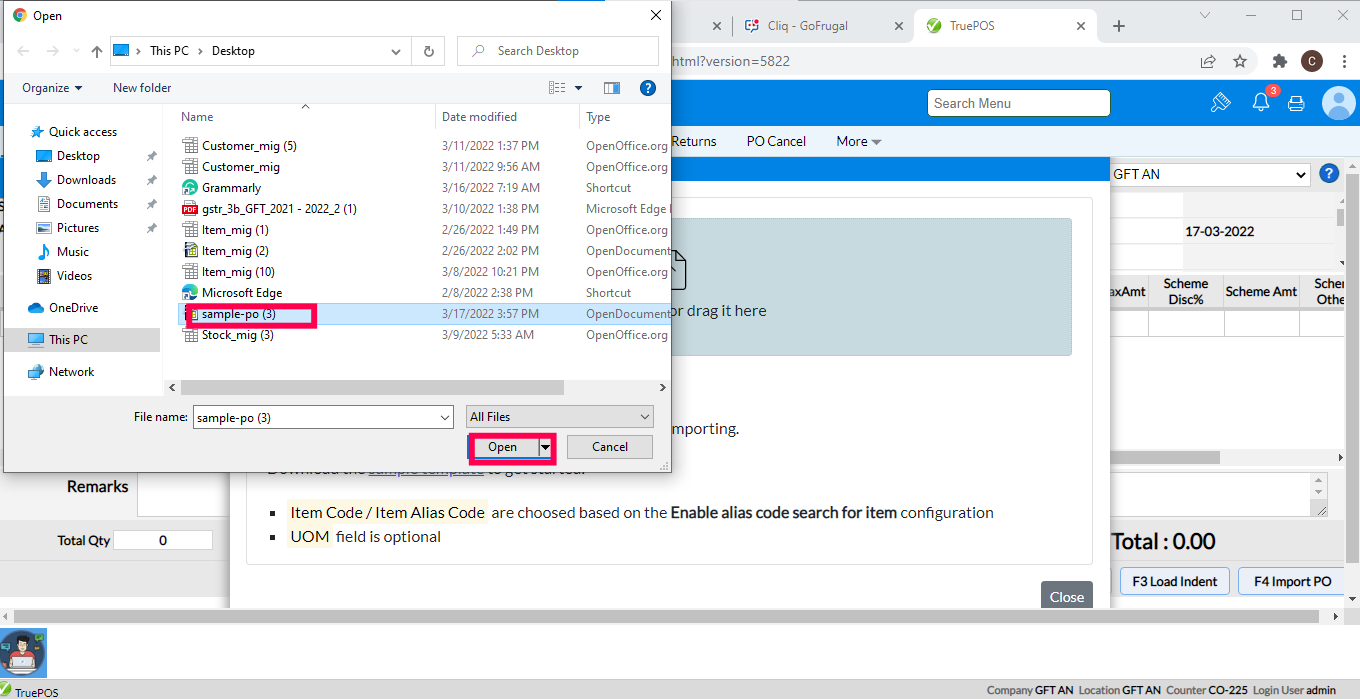Open the TruePOS user profile avatar
Viewport: 1360px width, 699px height.
(x=1338, y=102)
